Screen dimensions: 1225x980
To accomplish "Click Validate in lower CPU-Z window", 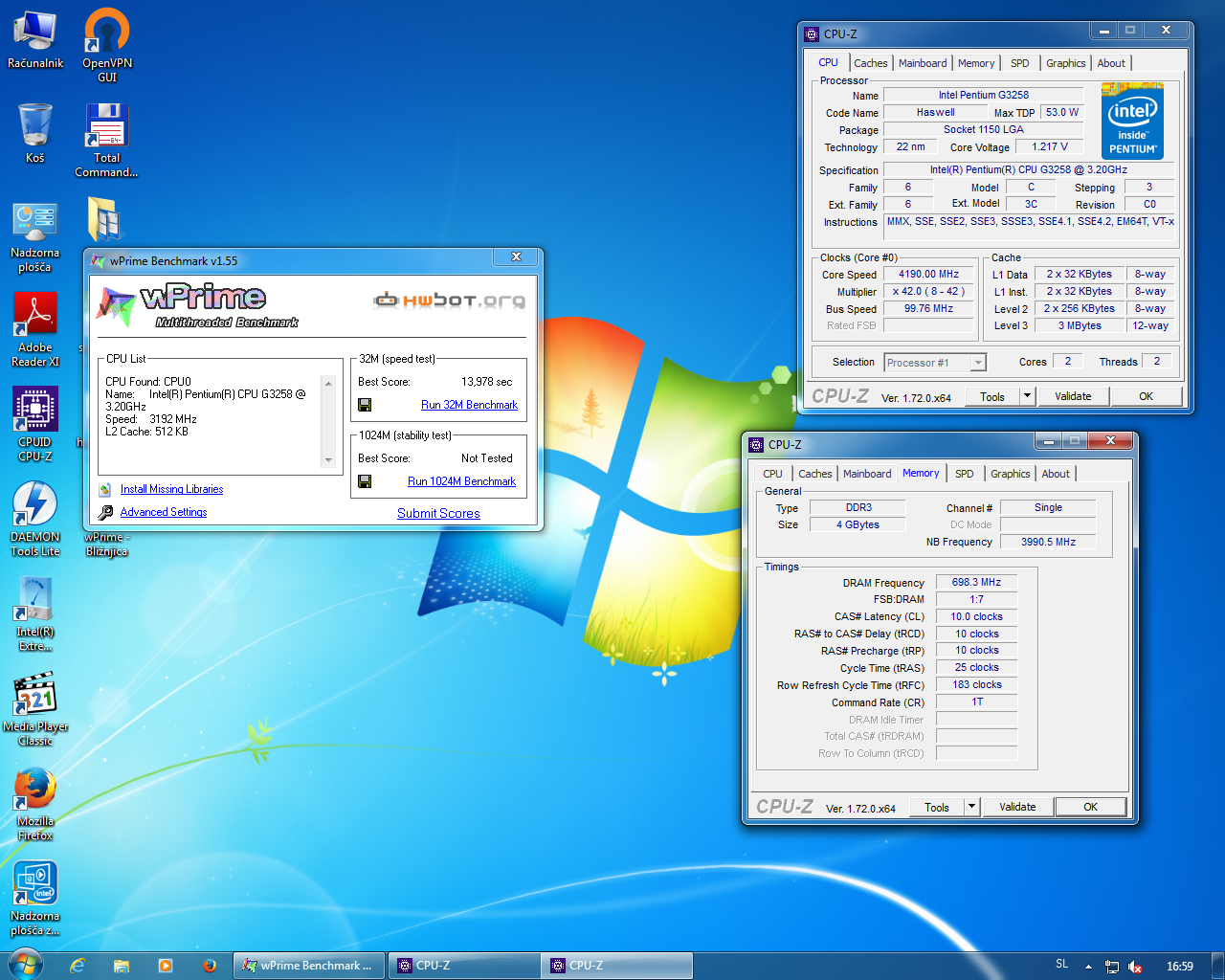I will pyautogui.click(x=1017, y=807).
